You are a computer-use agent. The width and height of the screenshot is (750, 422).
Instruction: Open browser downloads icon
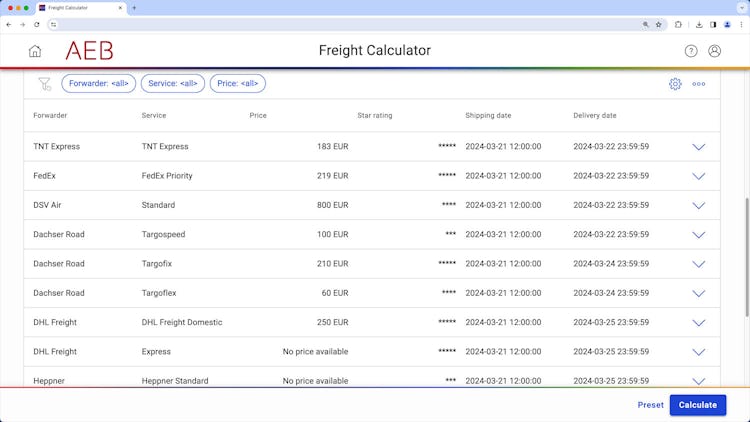click(699, 24)
